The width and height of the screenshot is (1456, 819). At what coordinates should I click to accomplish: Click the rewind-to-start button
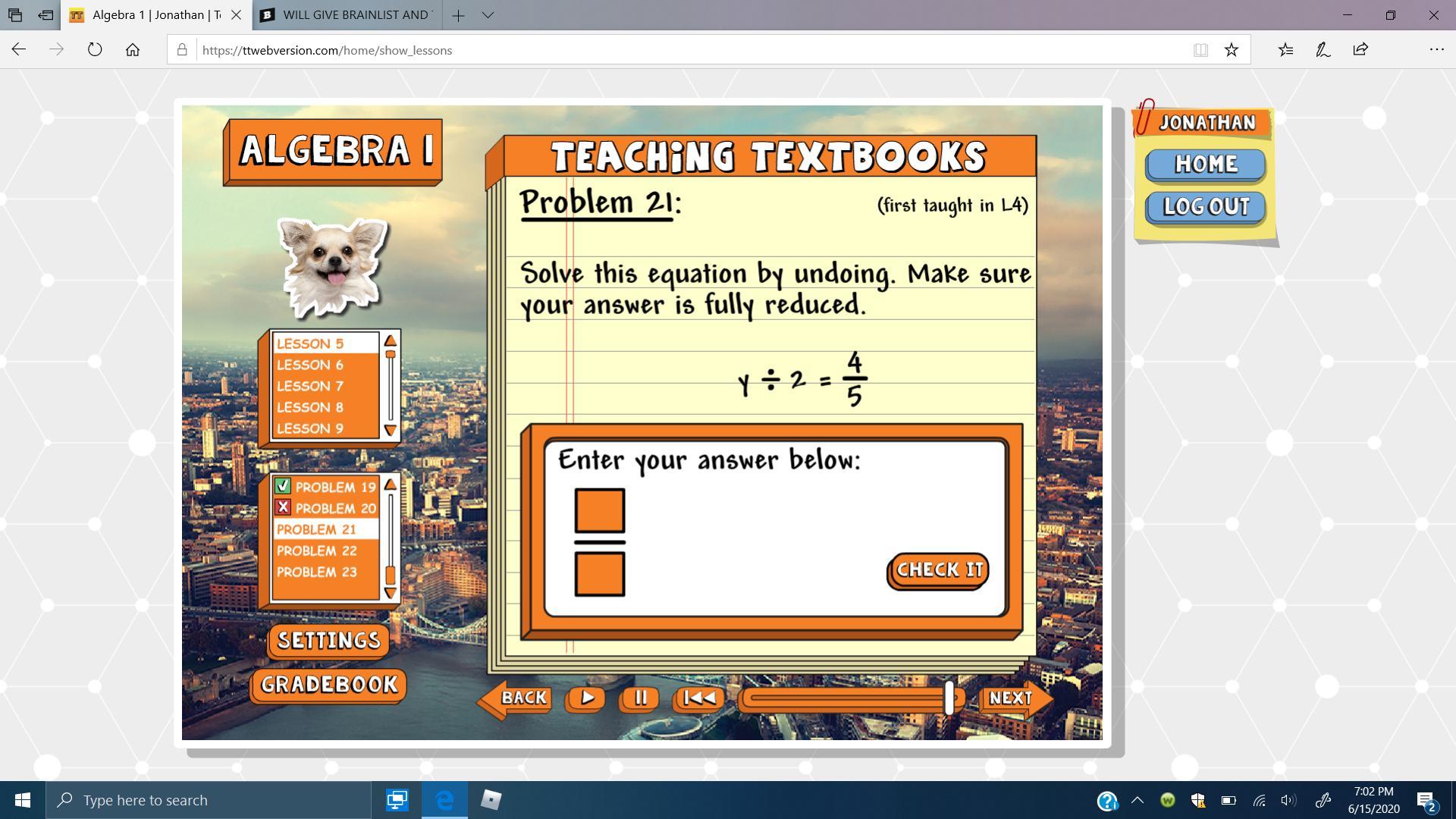[698, 698]
